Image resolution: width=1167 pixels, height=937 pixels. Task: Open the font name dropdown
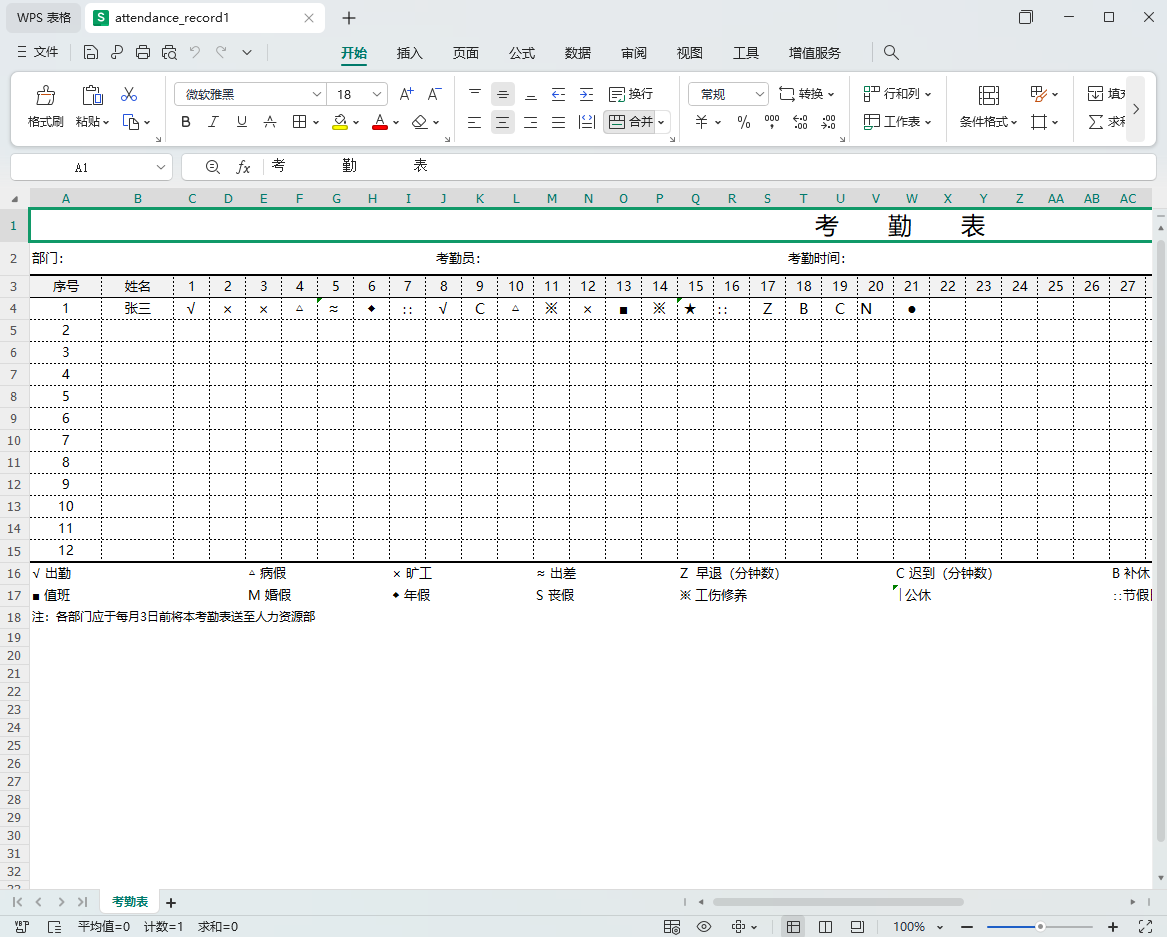coord(316,95)
